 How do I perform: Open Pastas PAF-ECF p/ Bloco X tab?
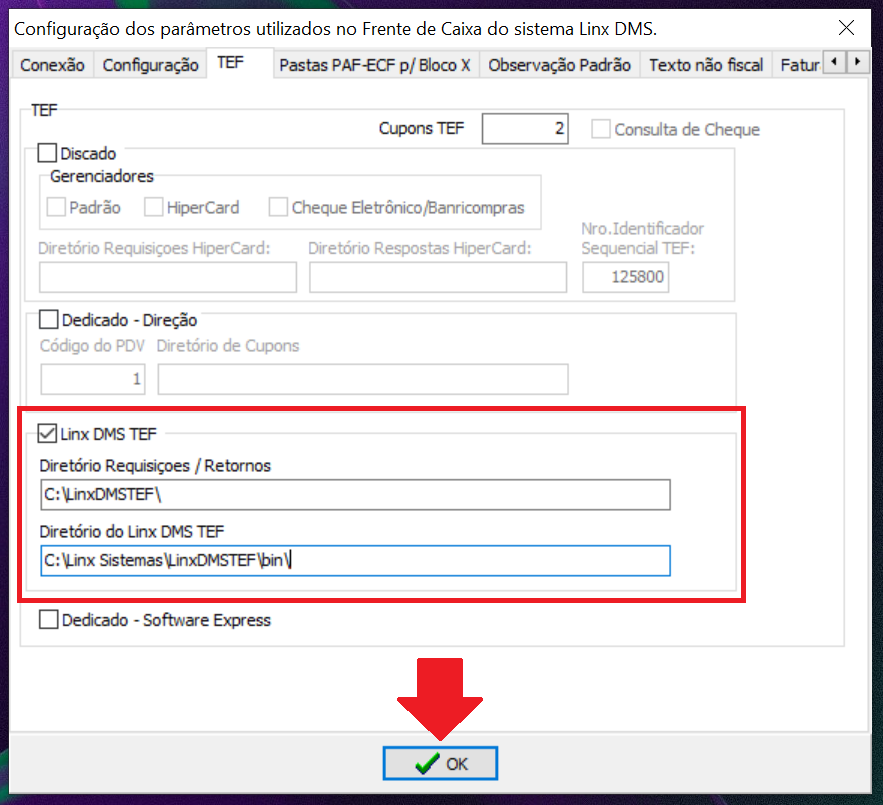375,65
